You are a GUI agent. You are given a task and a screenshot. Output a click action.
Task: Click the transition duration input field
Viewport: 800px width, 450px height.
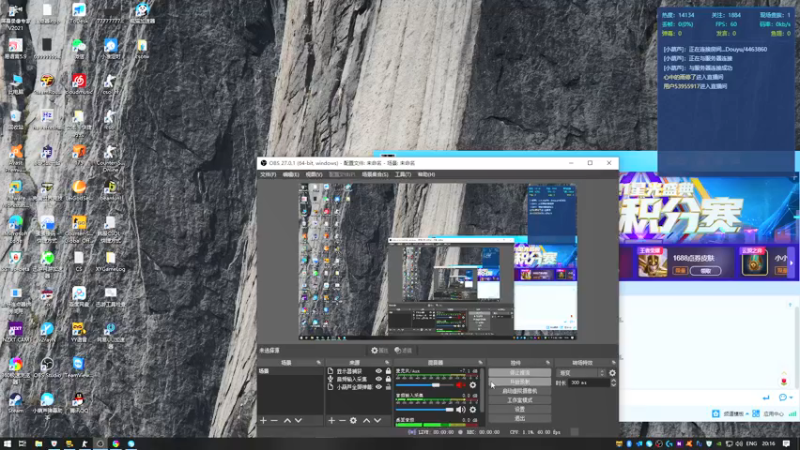[588, 383]
